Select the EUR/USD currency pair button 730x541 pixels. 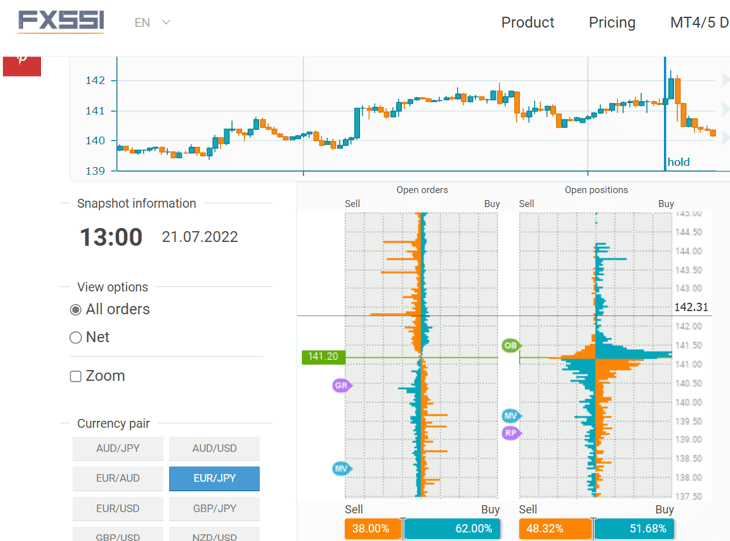point(118,509)
